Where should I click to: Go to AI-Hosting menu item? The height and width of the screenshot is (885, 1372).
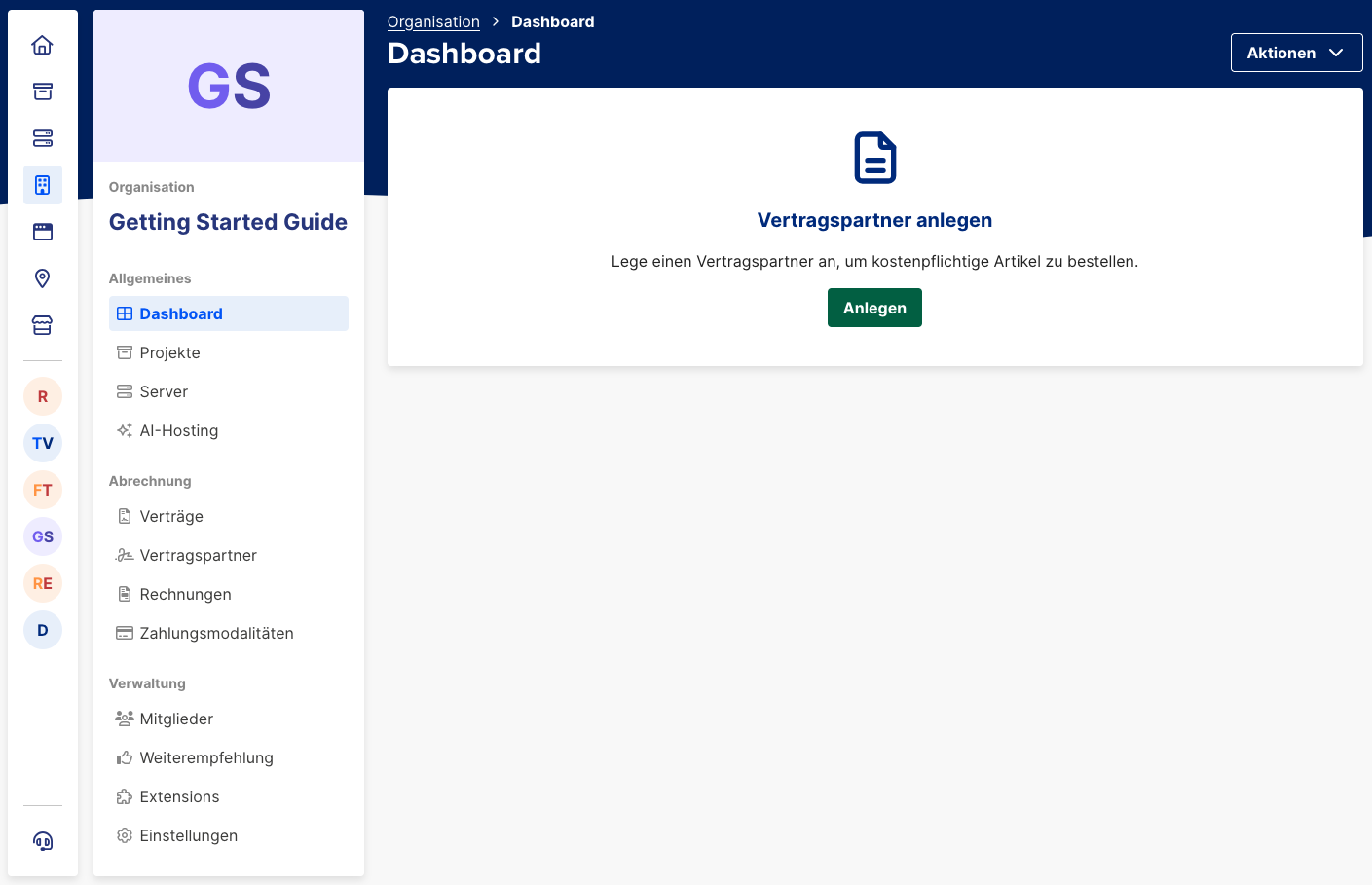pyautogui.click(x=178, y=430)
